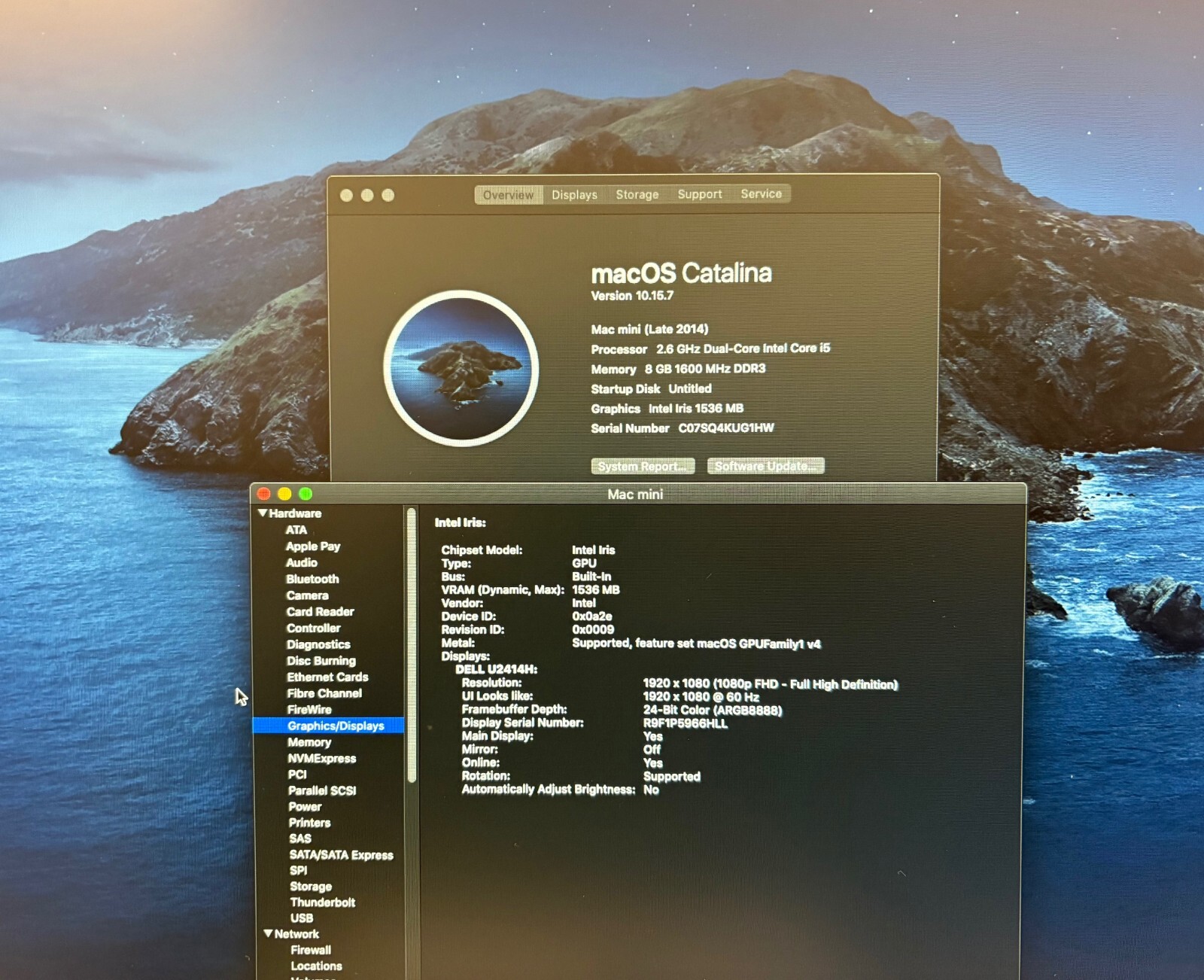Image resolution: width=1204 pixels, height=980 pixels.
Task: Select Thunderbolt in the sidebar
Action: [323, 902]
